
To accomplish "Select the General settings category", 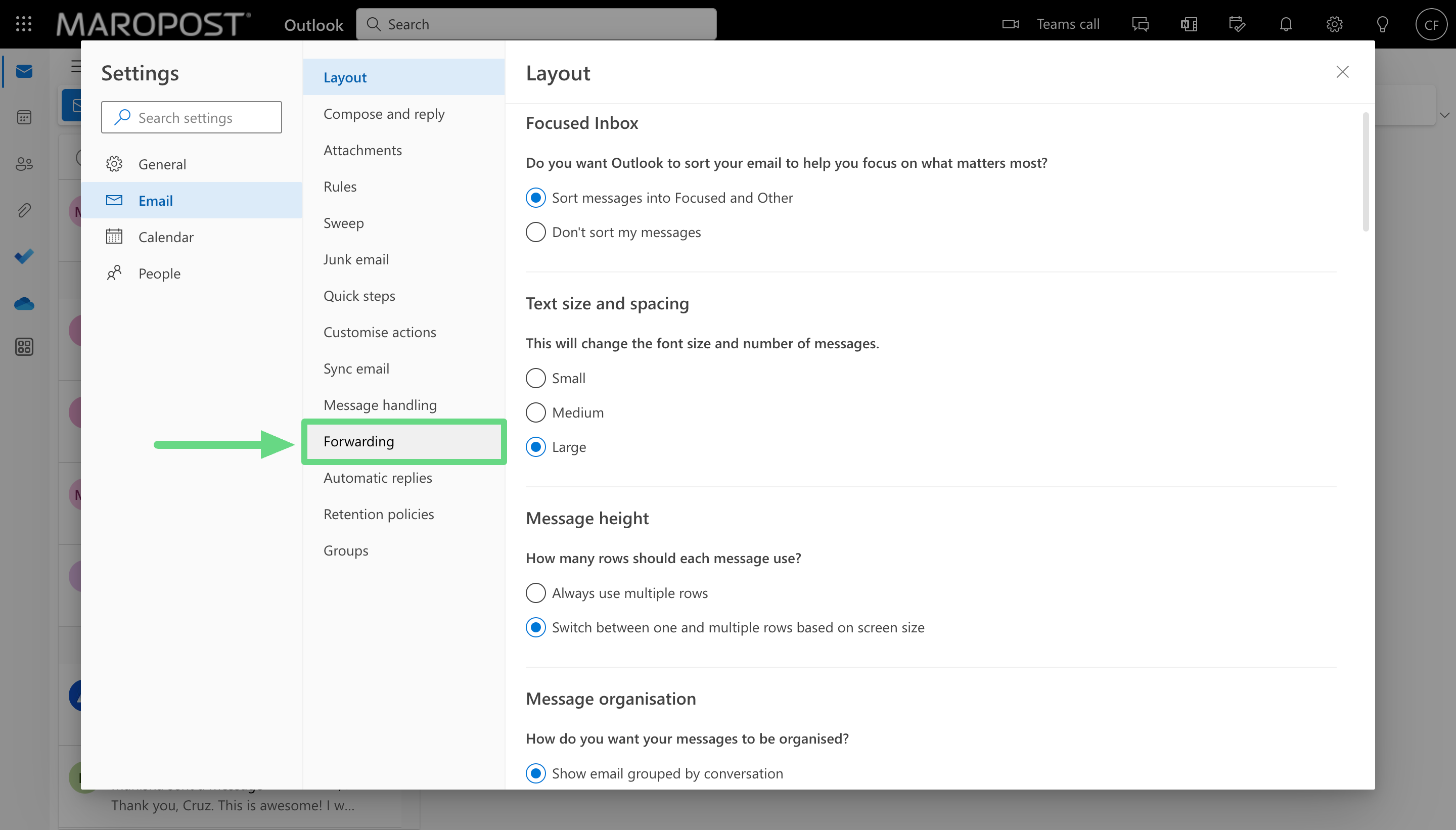I will [192, 164].
